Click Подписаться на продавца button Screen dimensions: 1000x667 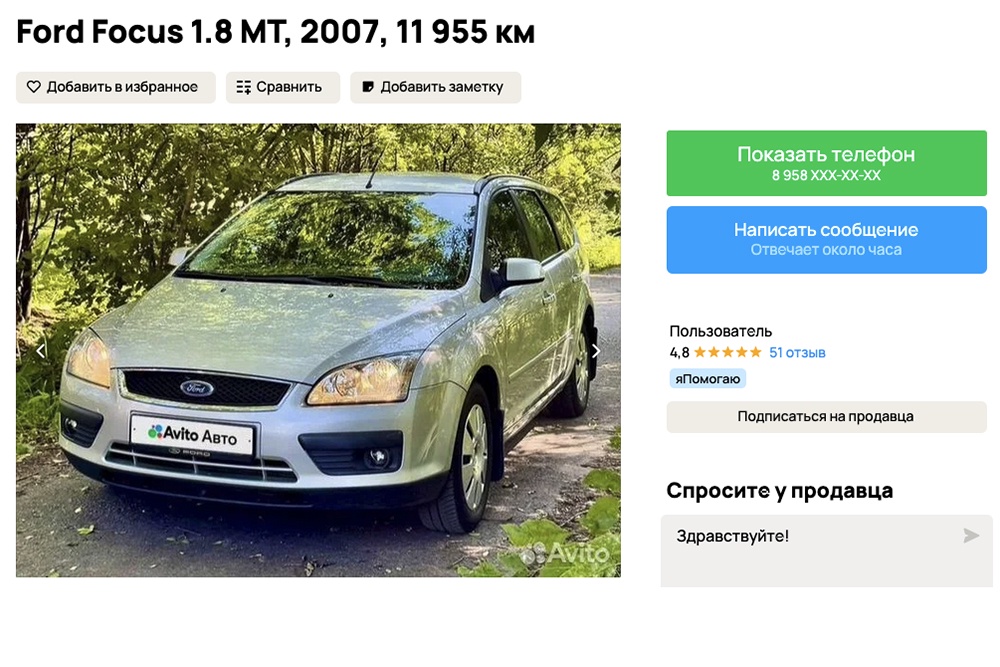(x=827, y=417)
